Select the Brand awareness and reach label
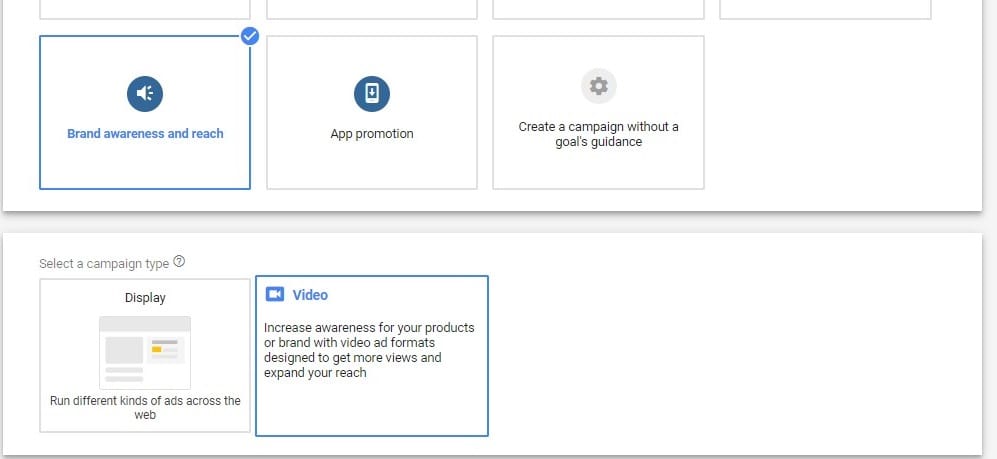 tap(145, 133)
